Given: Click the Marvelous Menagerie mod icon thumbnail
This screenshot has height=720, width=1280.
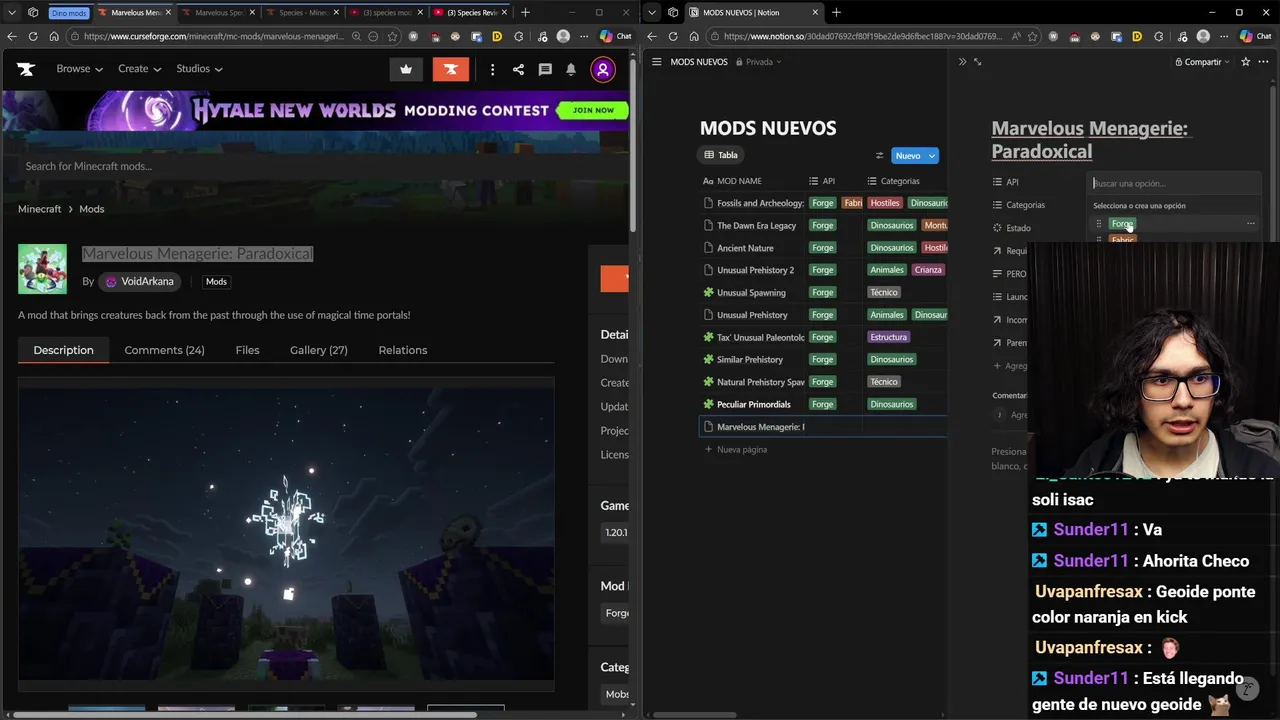Looking at the screenshot, I should pyautogui.click(x=42, y=269).
